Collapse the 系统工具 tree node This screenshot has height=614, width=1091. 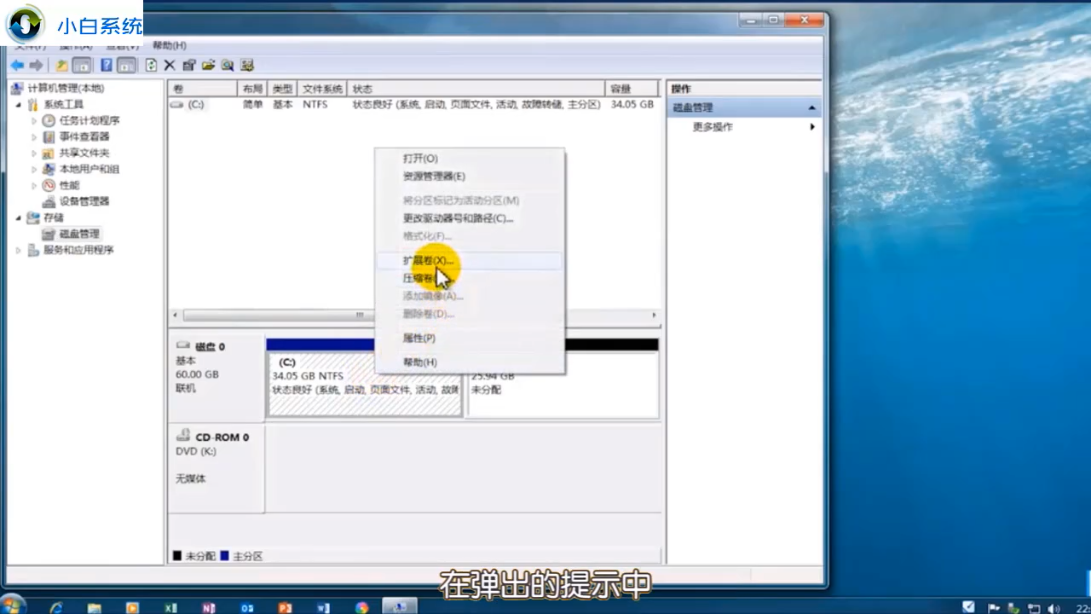coord(18,105)
